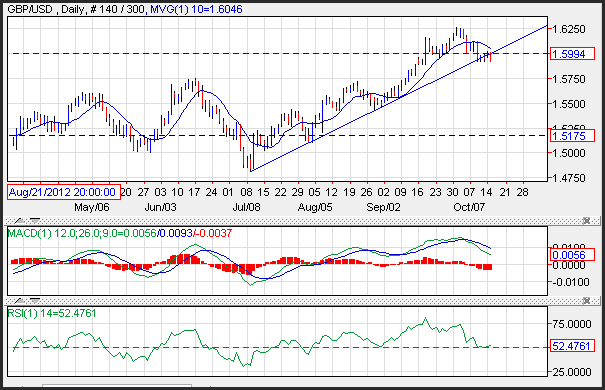Click the GBP/USD Daily chart title
Image resolution: width=605 pixels, height=390 pixels.
76,9
